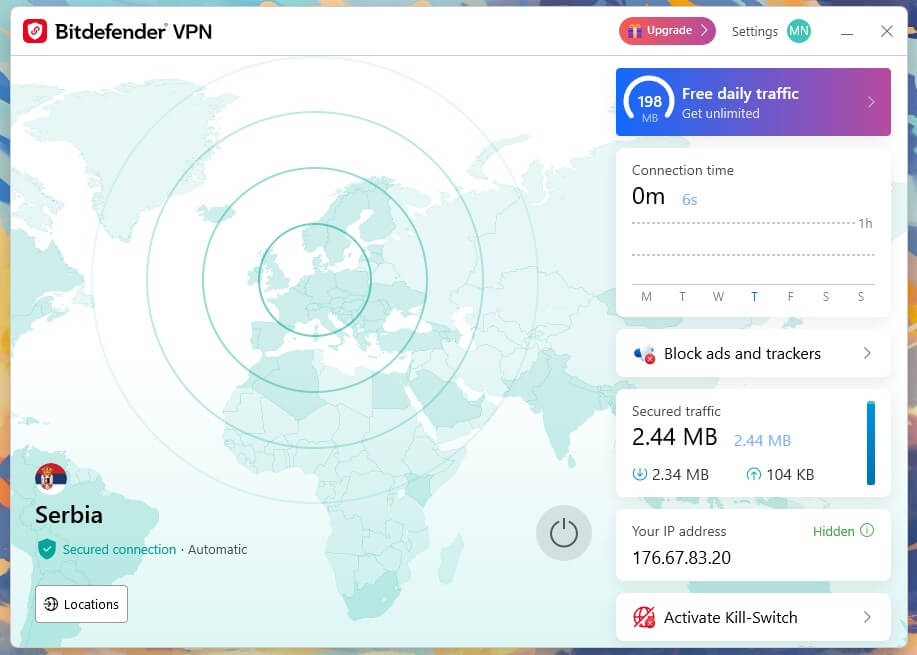Toggle the VPN power button
Image resolution: width=917 pixels, height=655 pixels.
tap(564, 533)
